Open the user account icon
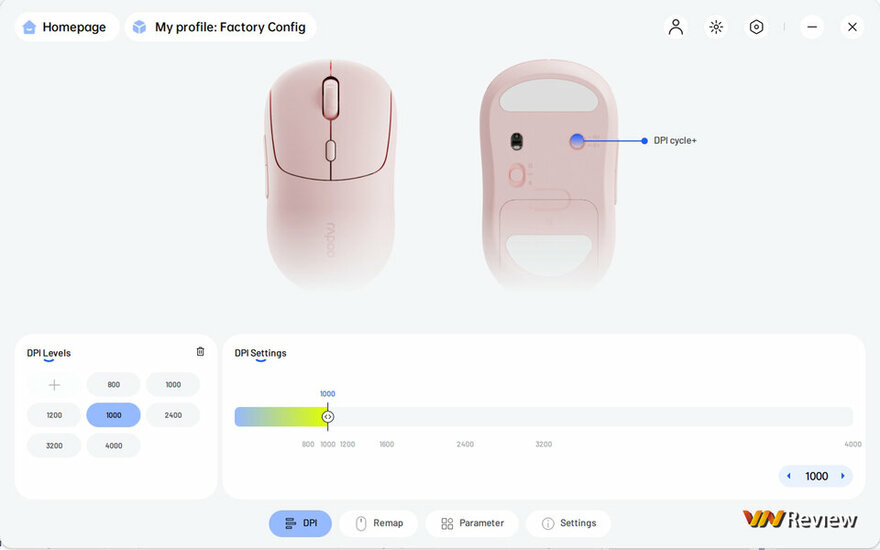 pyautogui.click(x=676, y=27)
